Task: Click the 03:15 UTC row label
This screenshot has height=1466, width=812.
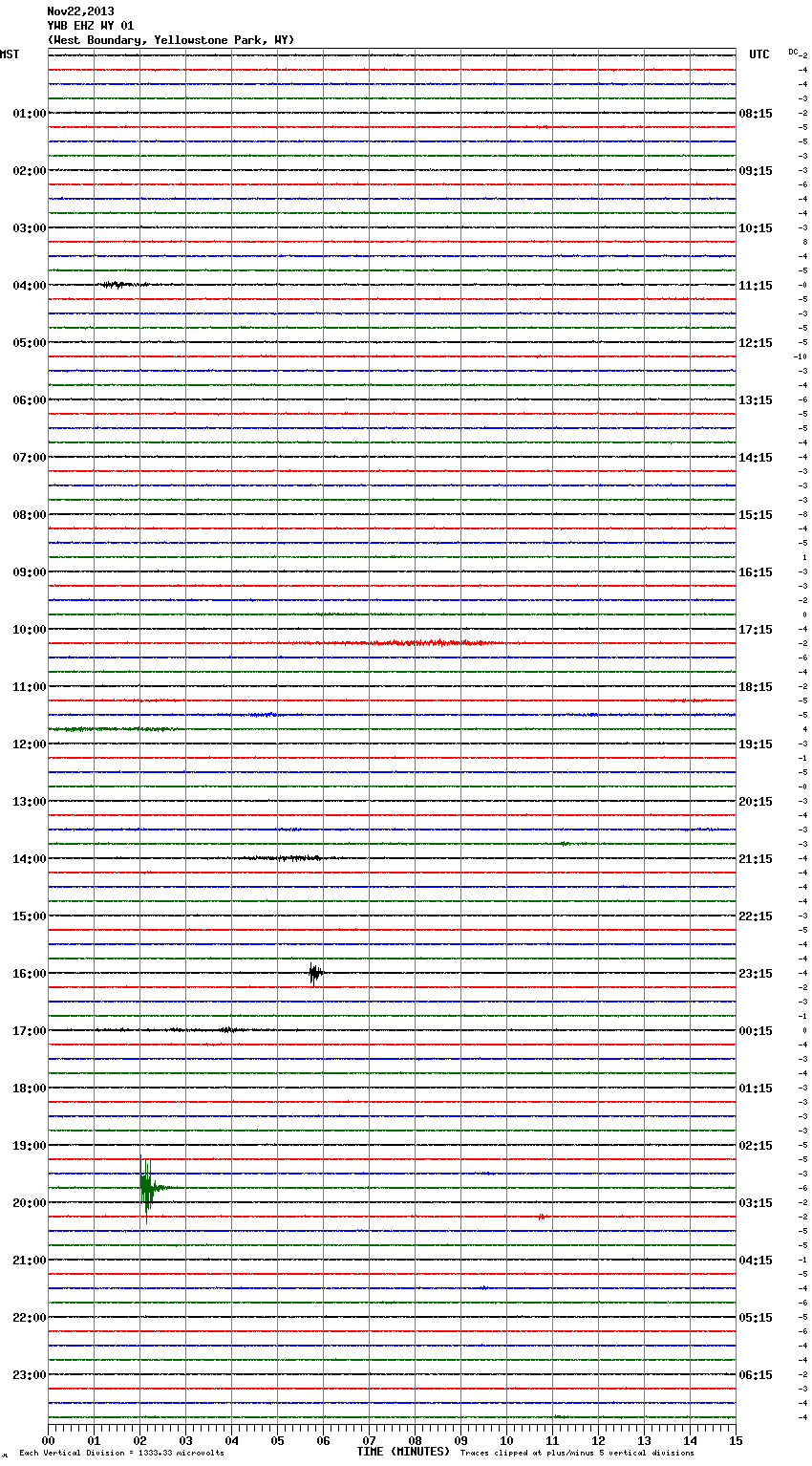Action: point(756,1203)
